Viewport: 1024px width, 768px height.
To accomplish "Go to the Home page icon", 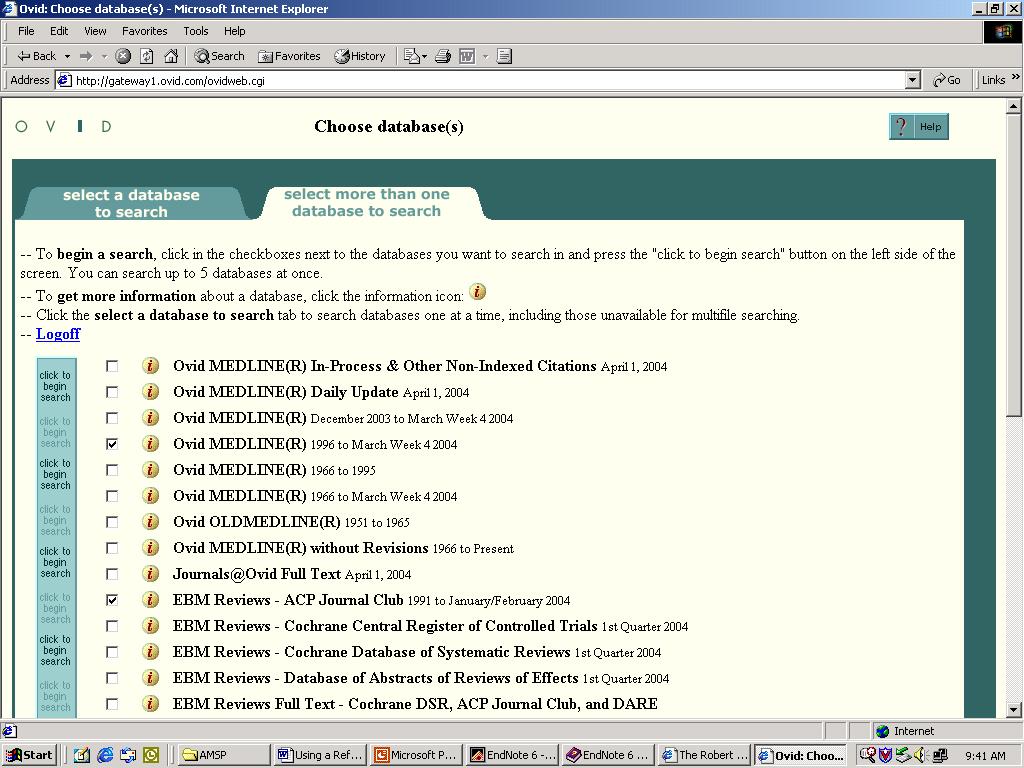I will pyautogui.click(x=171, y=56).
